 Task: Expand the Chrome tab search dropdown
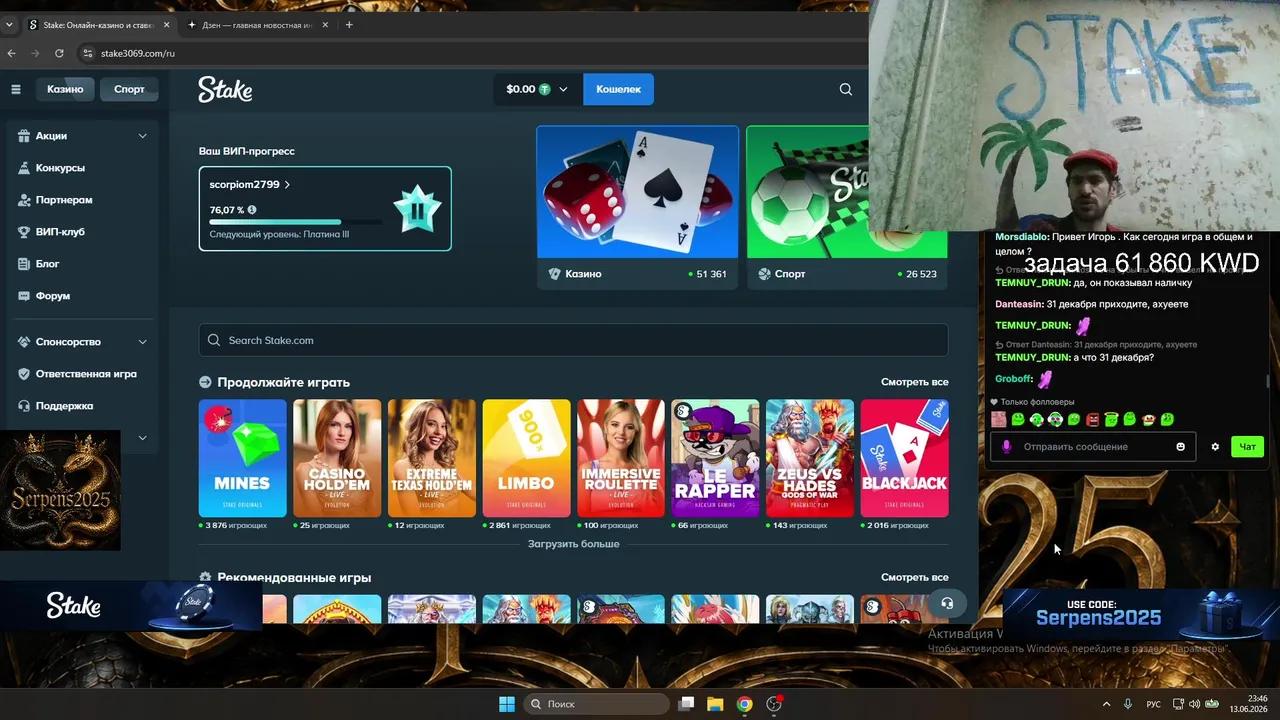tap(10, 25)
